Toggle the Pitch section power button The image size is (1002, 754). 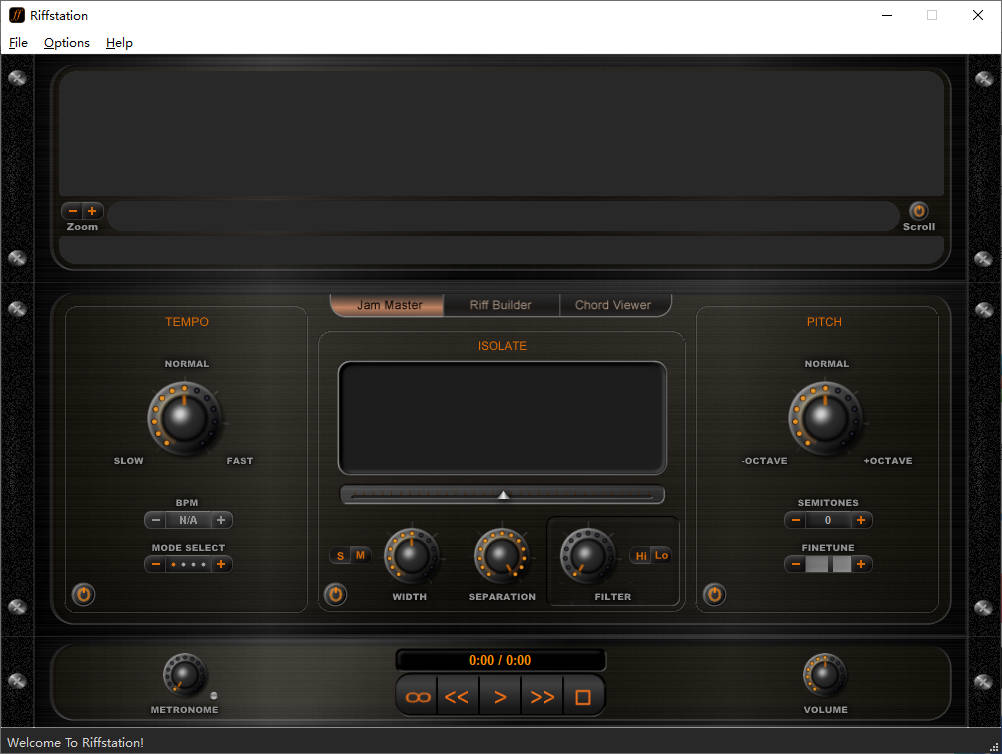714,594
